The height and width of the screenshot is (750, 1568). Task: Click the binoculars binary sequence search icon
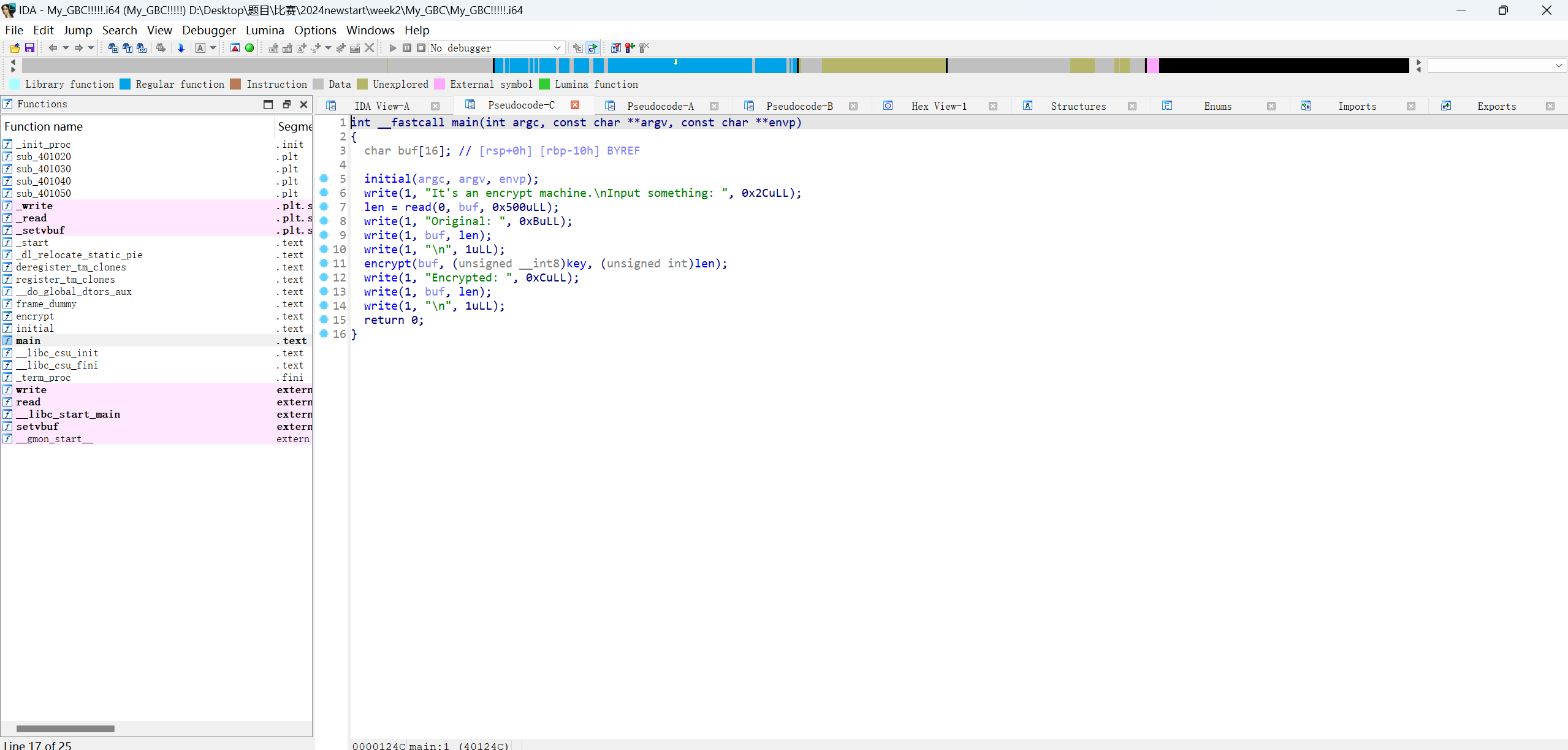[141, 48]
